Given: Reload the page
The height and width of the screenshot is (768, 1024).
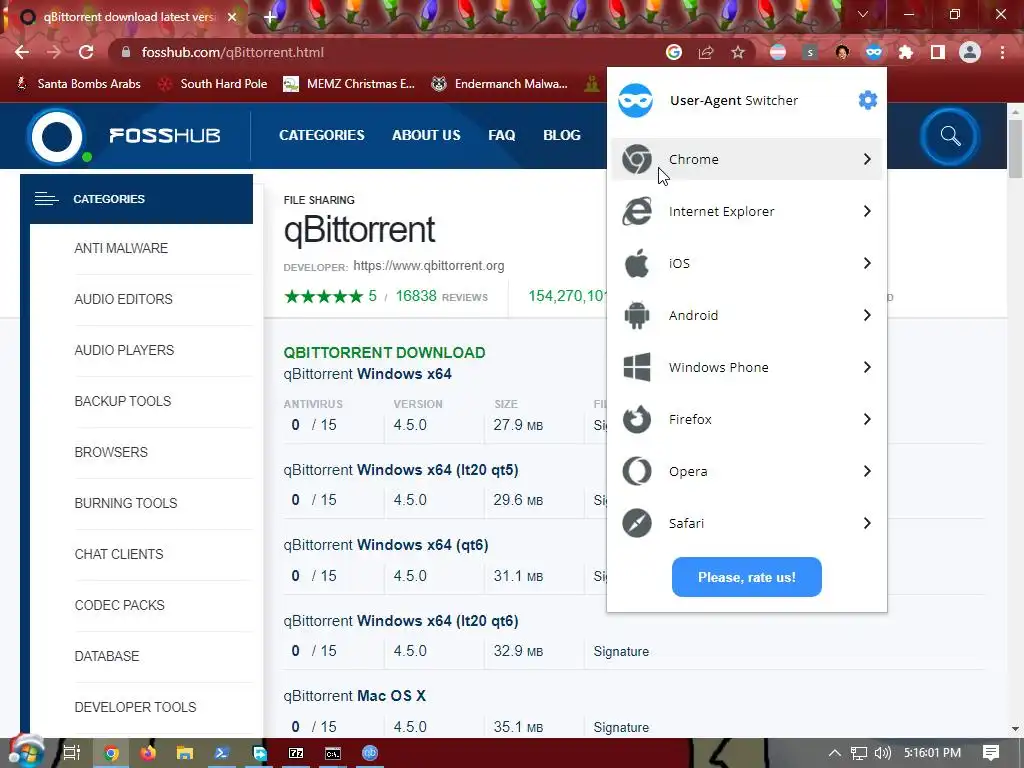Looking at the screenshot, I should point(86,52).
